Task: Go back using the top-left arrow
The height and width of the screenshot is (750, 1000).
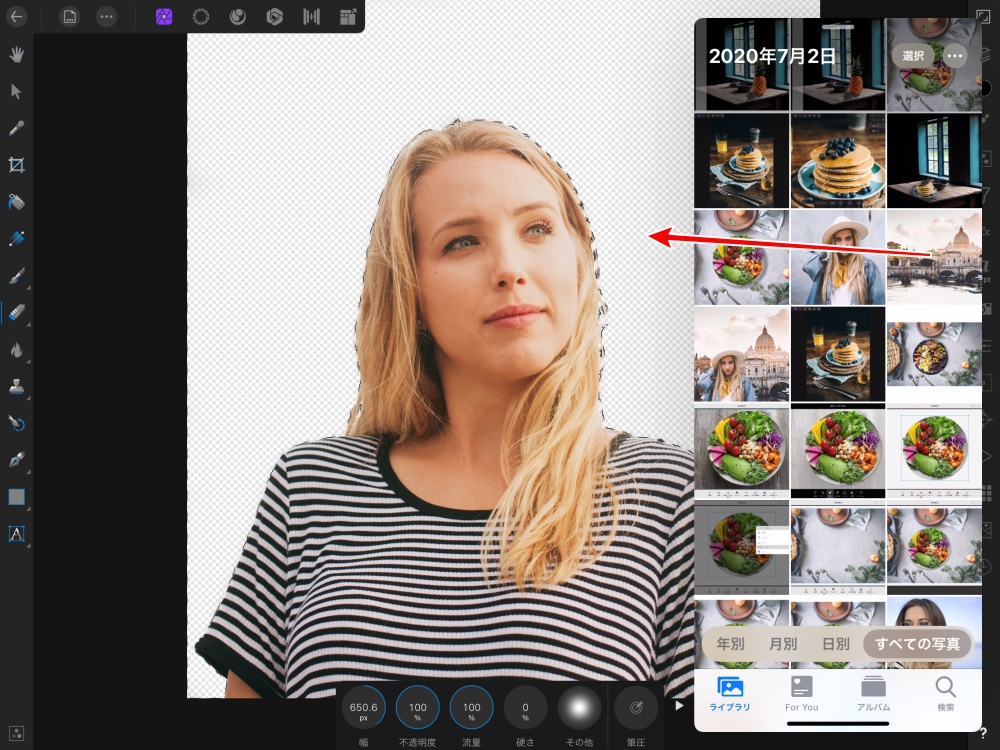Action: (17, 16)
